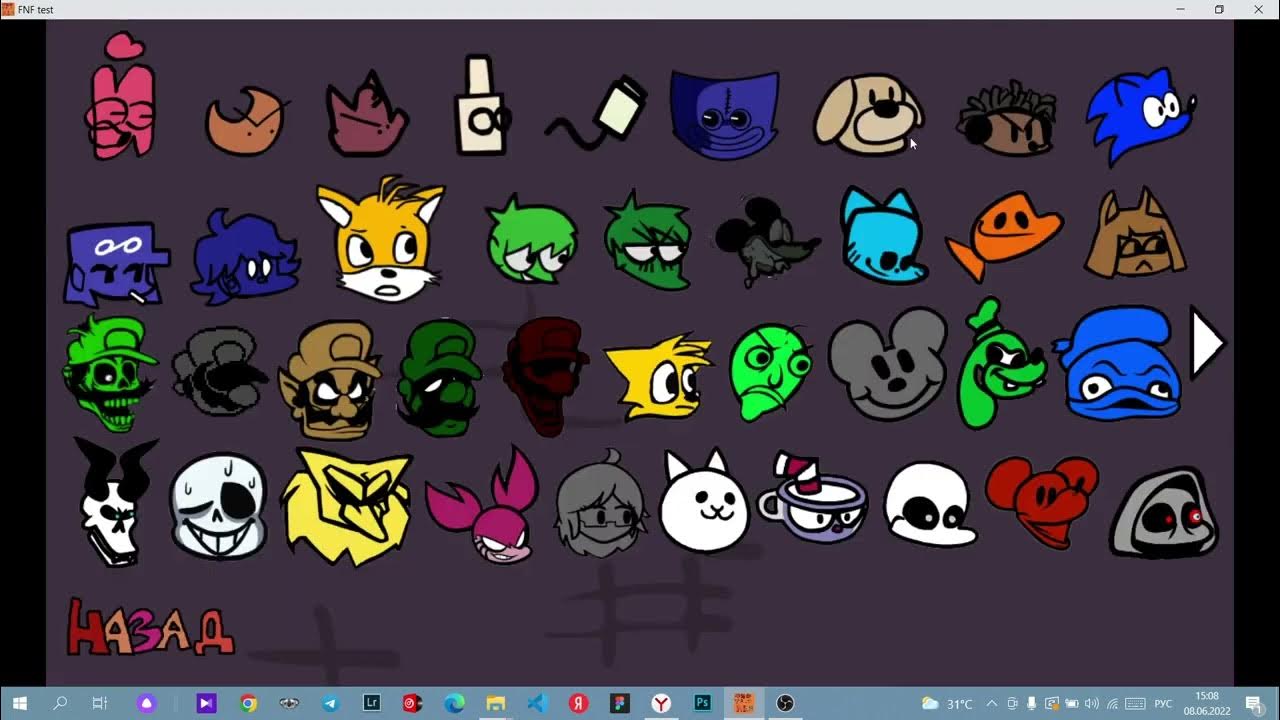Select the maroon spiky crown-shaped icon
1280x720 pixels.
click(x=367, y=116)
